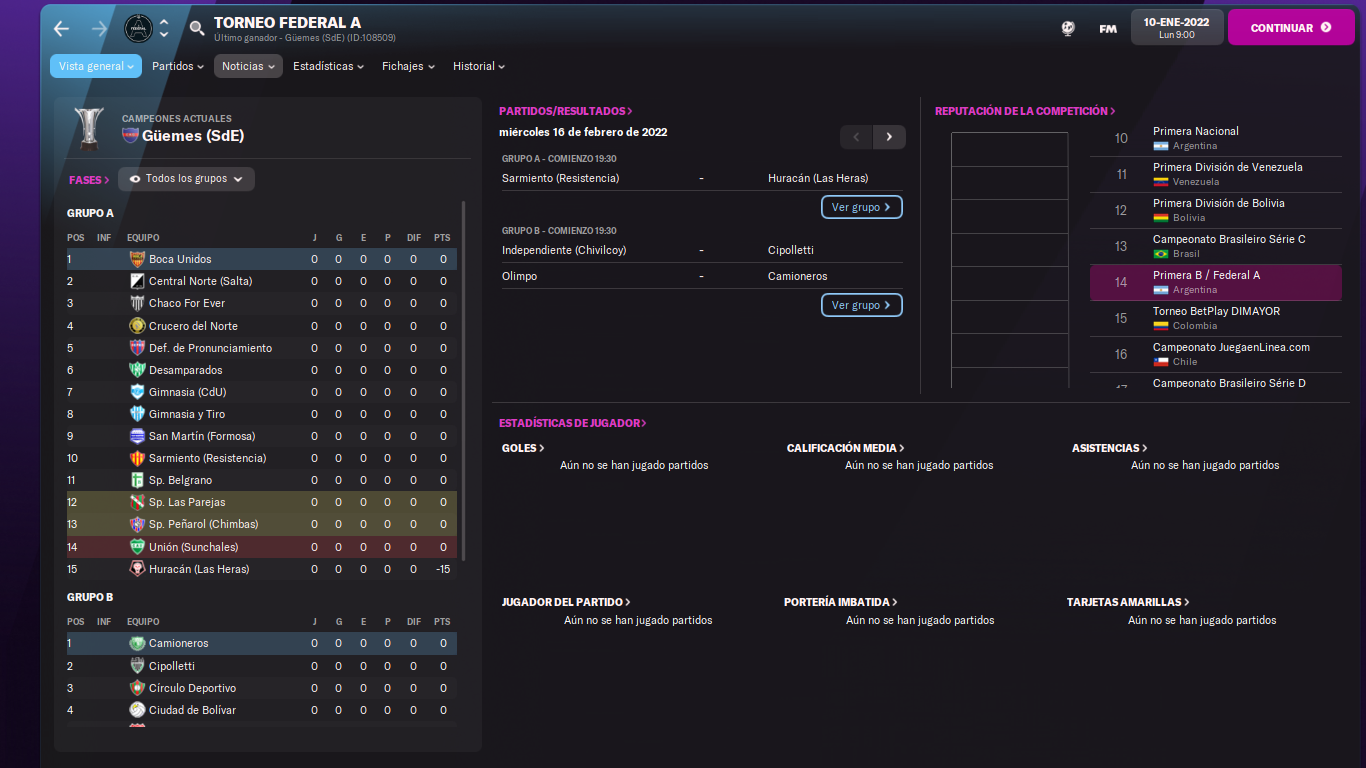Click the San Martín (Formosa) badge
1366x768 pixels.
click(x=137, y=436)
